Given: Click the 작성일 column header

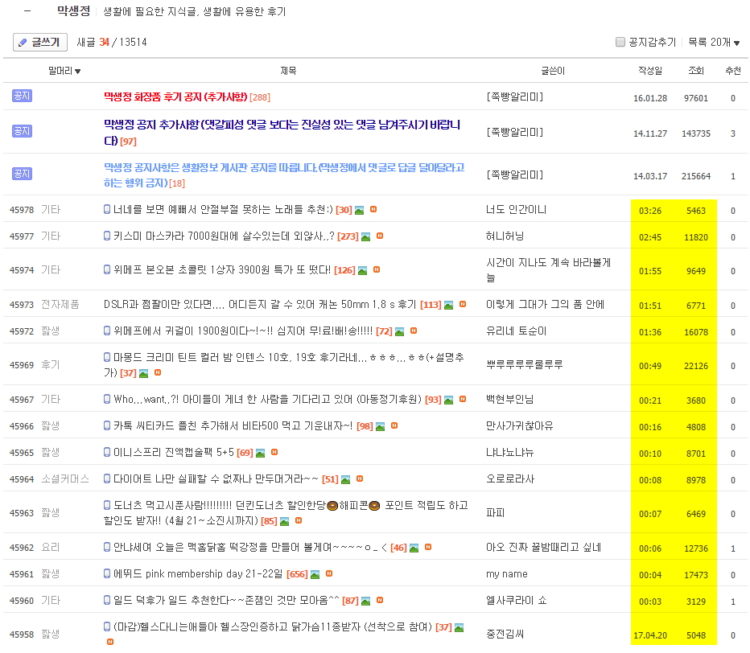Looking at the screenshot, I should coord(650,71).
